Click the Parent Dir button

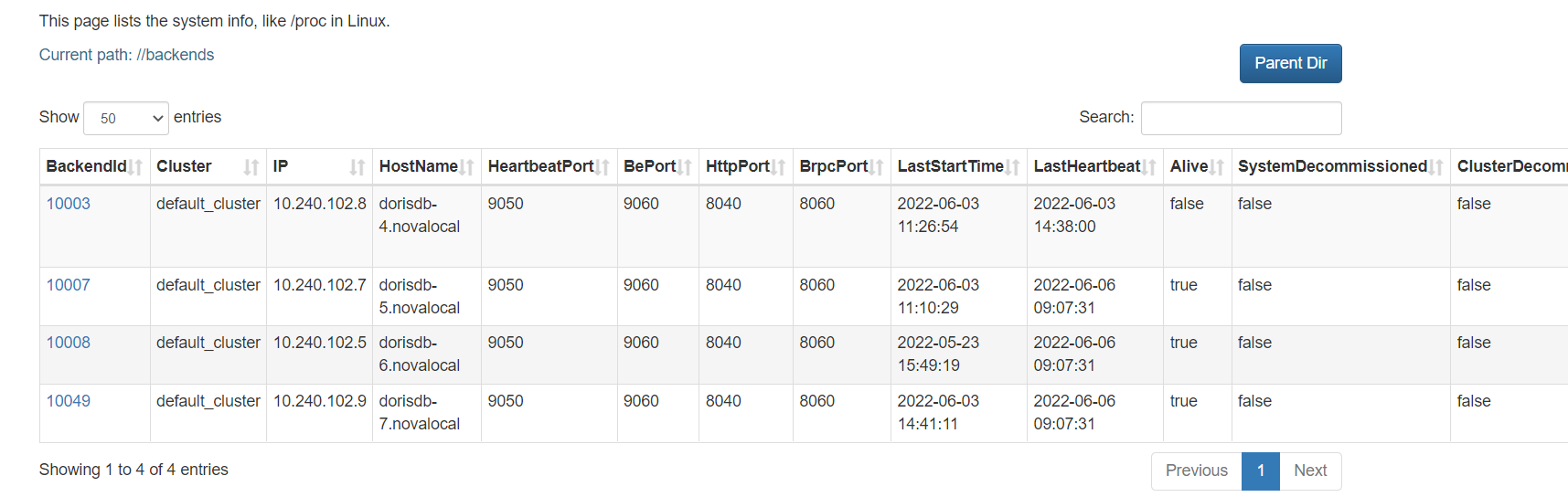(1290, 63)
